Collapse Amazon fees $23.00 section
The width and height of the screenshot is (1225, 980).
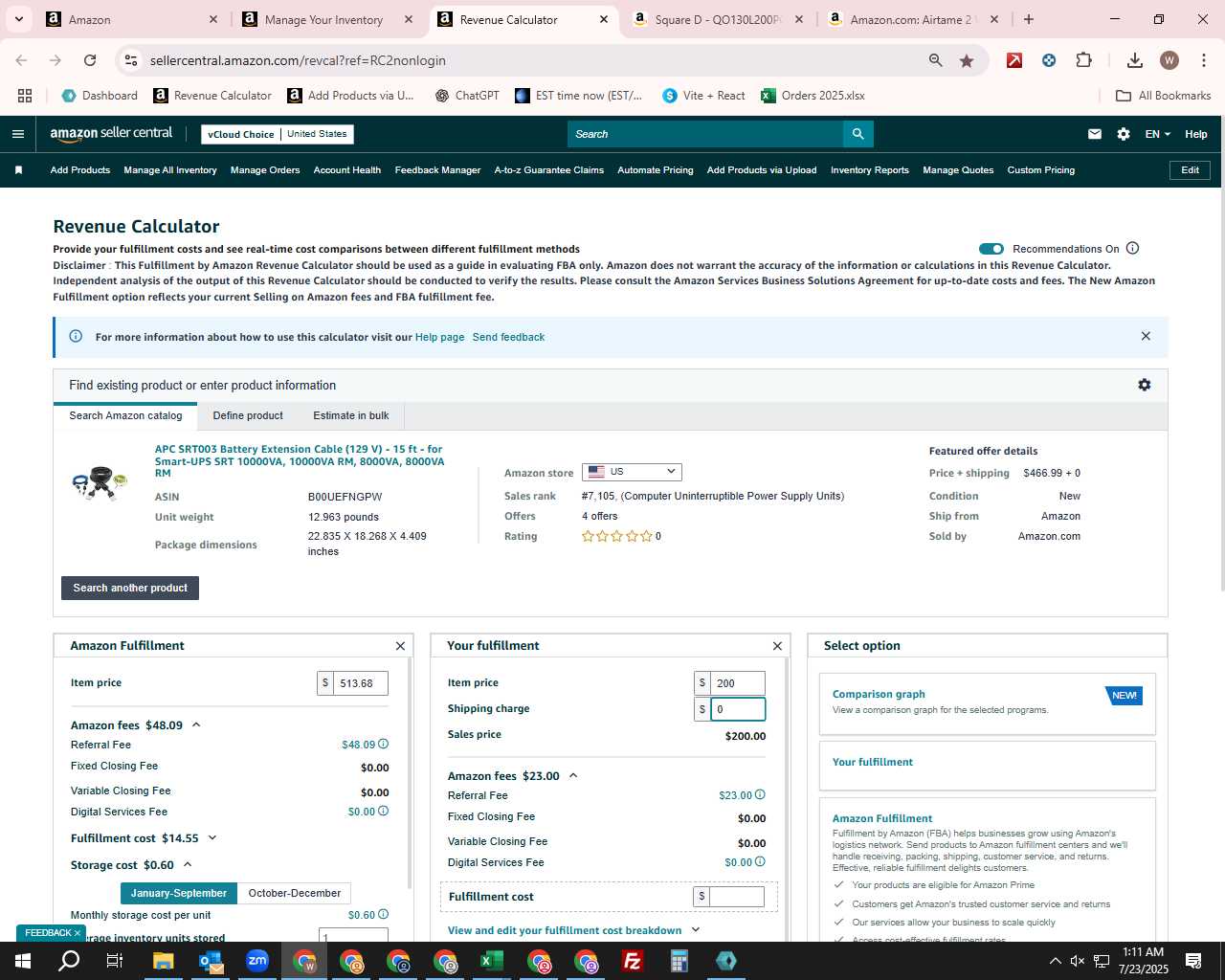tap(573, 776)
